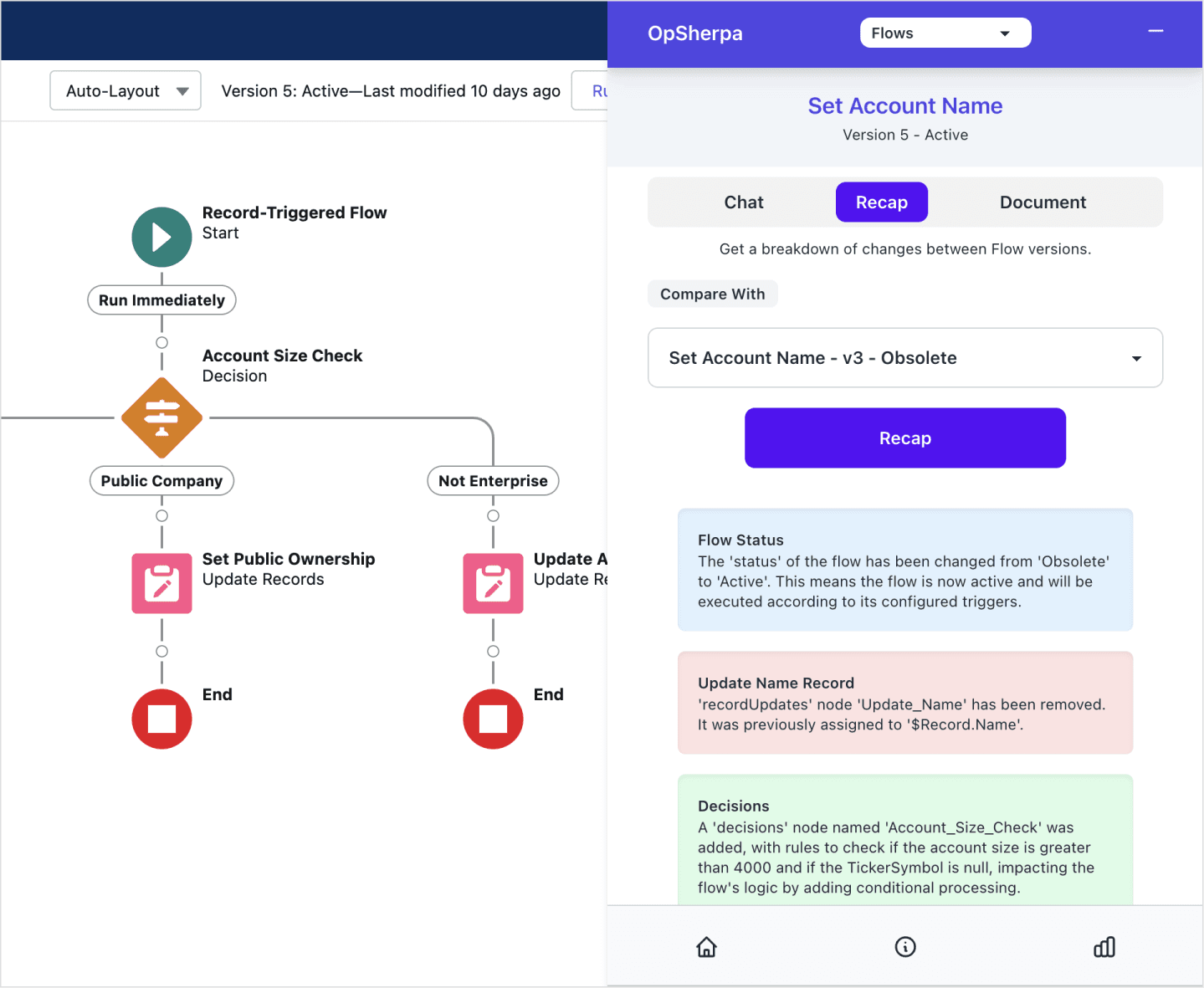Open the OpSherpa bar chart analytics icon
Viewport: 1204px width, 988px height.
(x=1104, y=947)
